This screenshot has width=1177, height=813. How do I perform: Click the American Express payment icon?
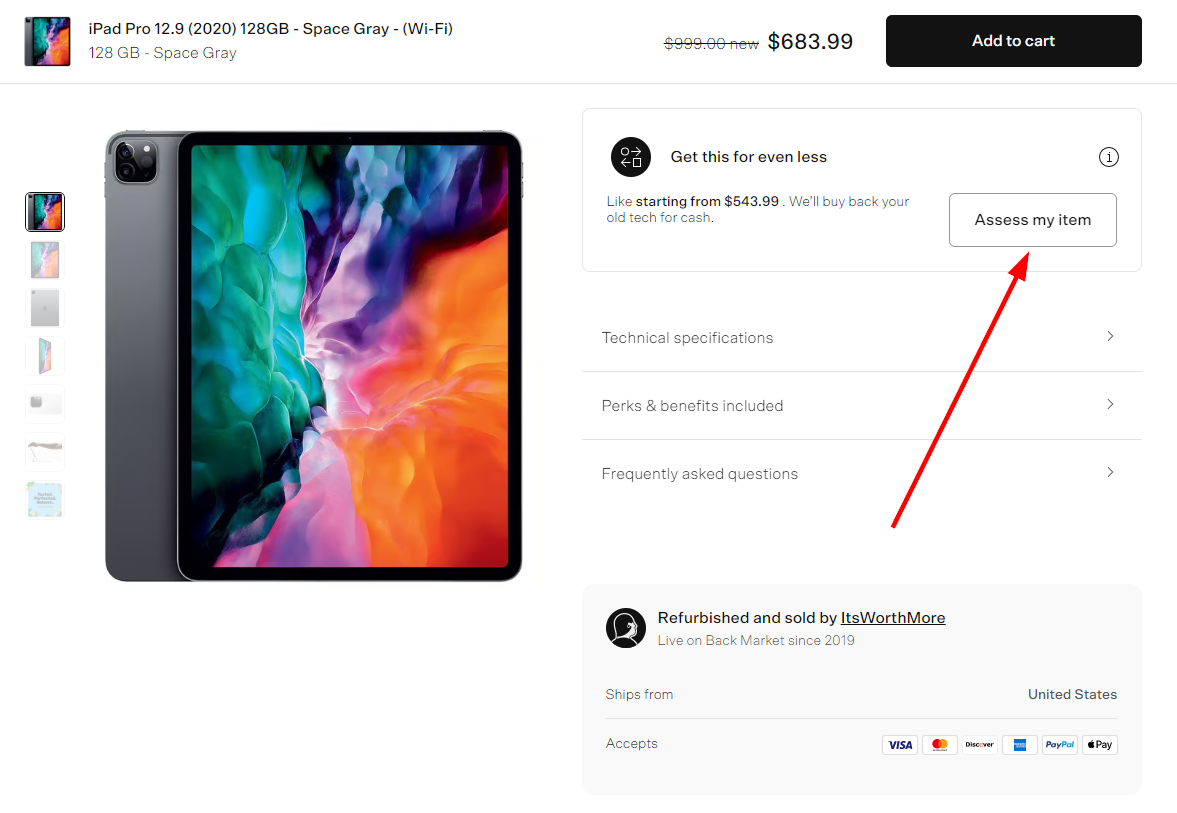tap(1019, 745)
